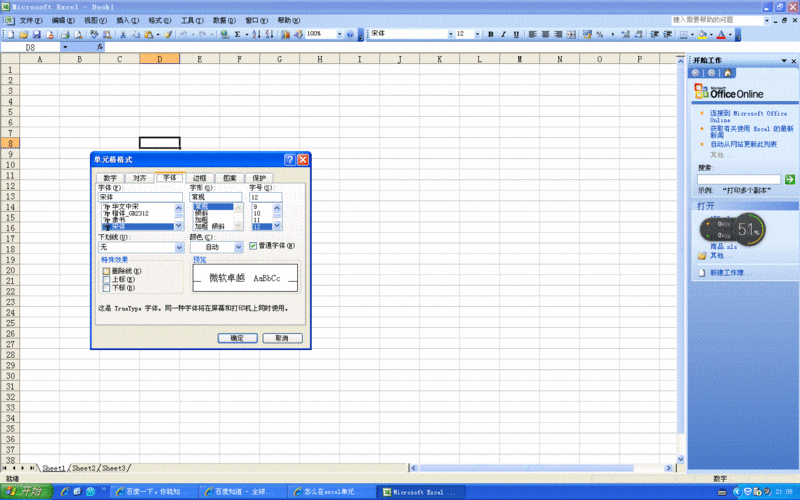Click the Align Left icon
Viewport: 800px width, 500px height.
tap(533, 34)
